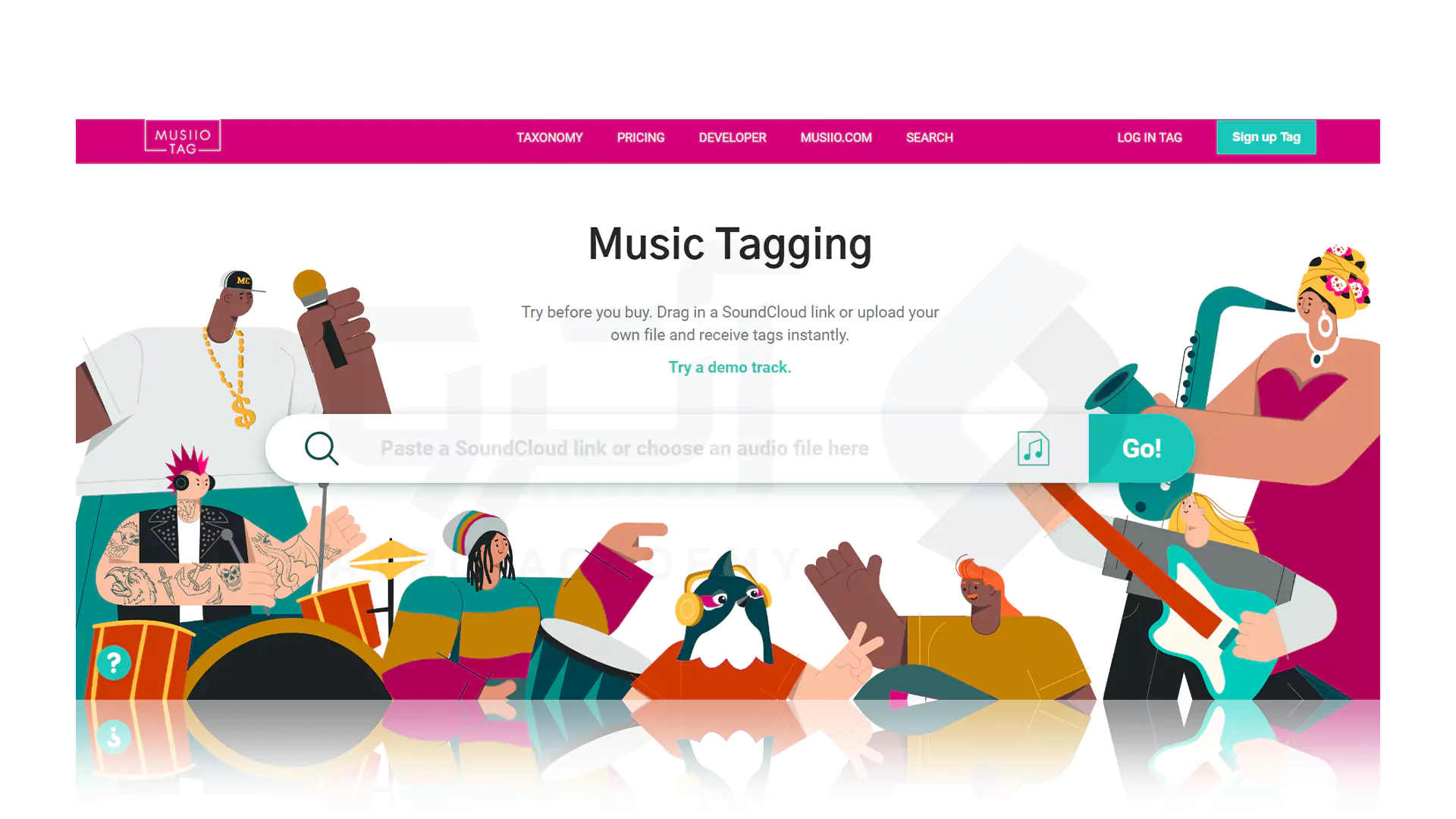Image resolution: width=1456 pixels, height=819 pixels.
Task: Click the Log In Tag link
Action: point(1150,137)
